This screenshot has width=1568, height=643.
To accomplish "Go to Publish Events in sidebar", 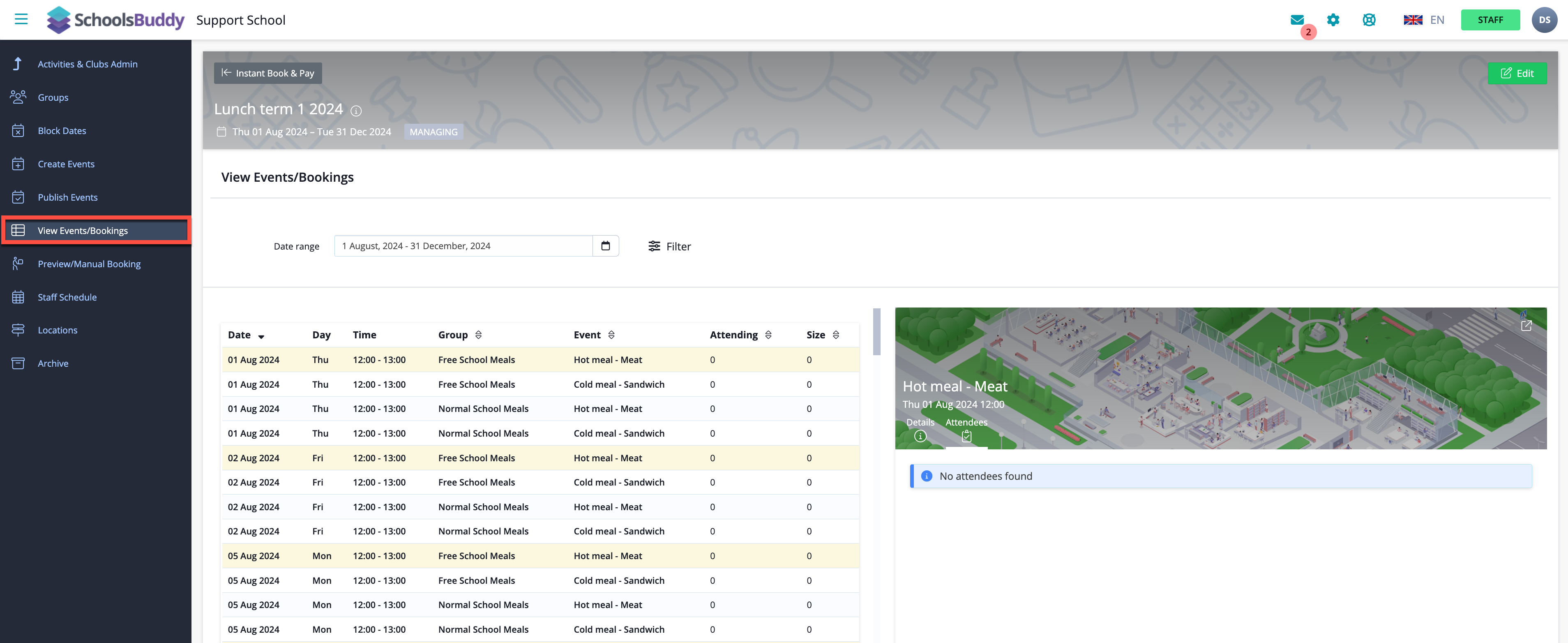I will click(67, 197).
